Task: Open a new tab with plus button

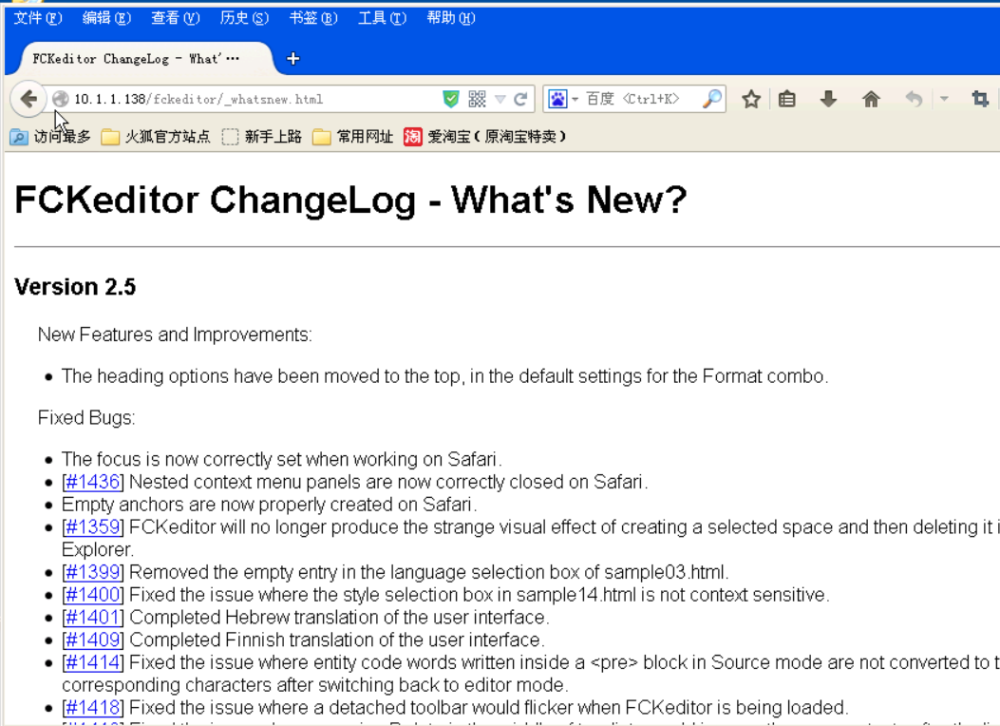Action: (293, 59)
